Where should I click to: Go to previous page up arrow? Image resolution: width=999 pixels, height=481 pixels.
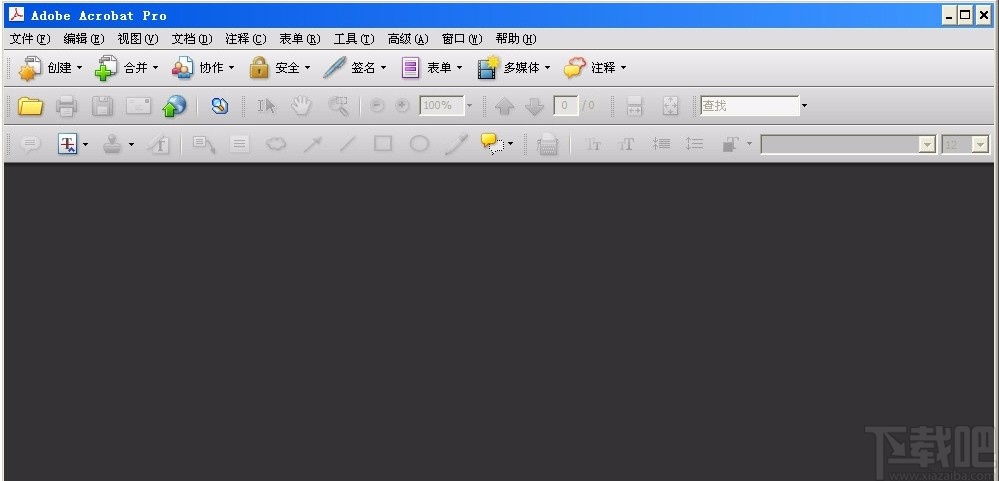pos(505,106)
